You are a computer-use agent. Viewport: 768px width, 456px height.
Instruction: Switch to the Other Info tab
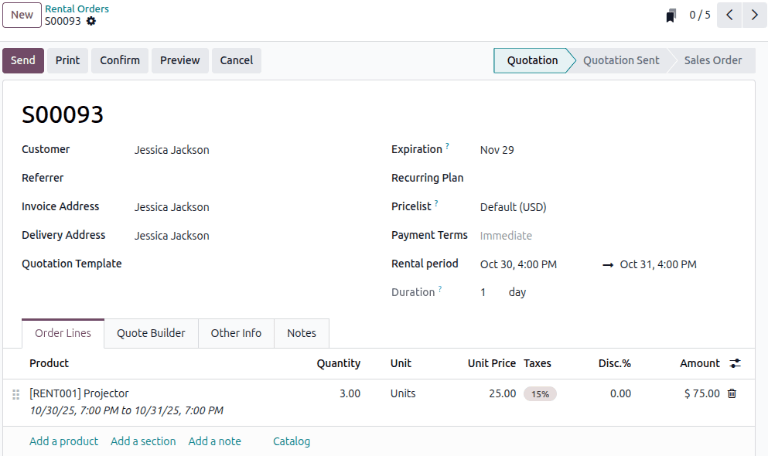click(x=236, y=333)
